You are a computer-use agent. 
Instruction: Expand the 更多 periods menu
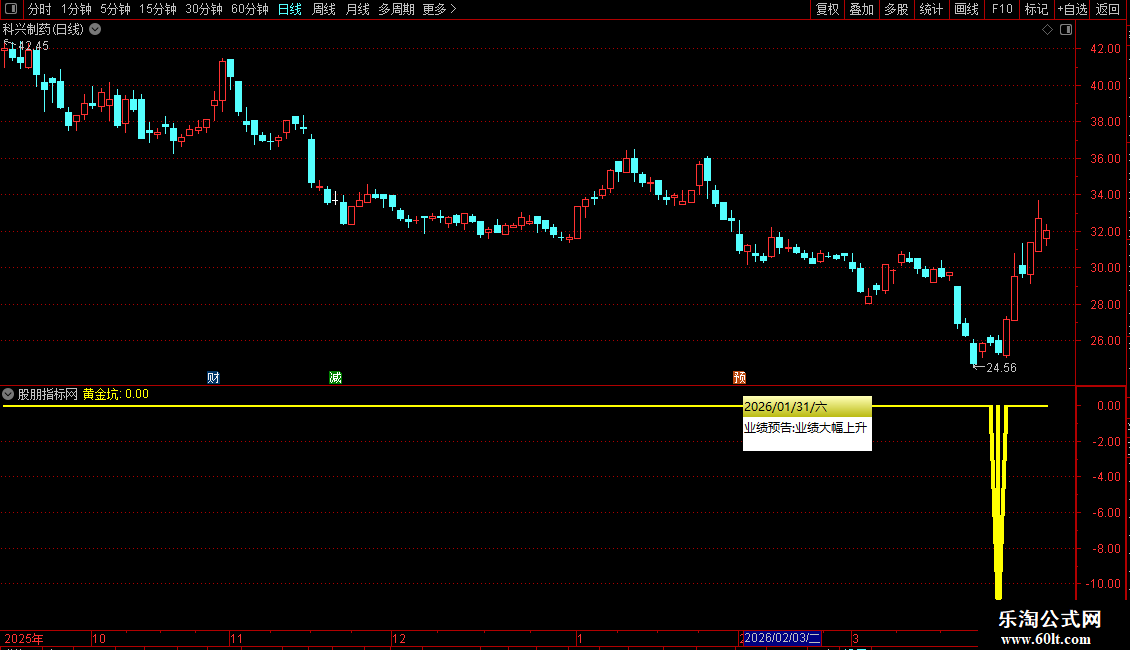tap(439, 9)
